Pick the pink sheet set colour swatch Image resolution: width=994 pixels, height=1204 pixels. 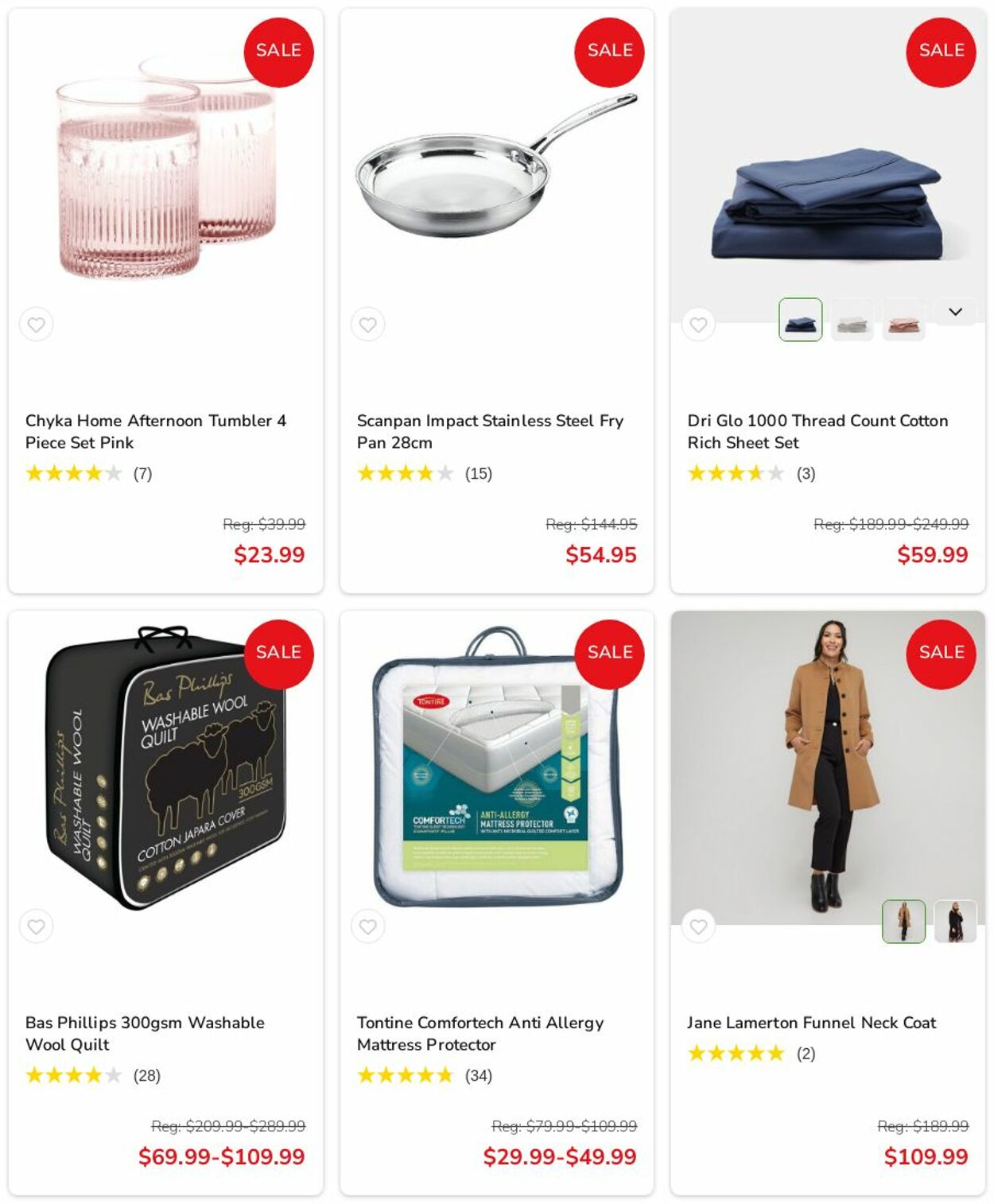coord(903,320)
